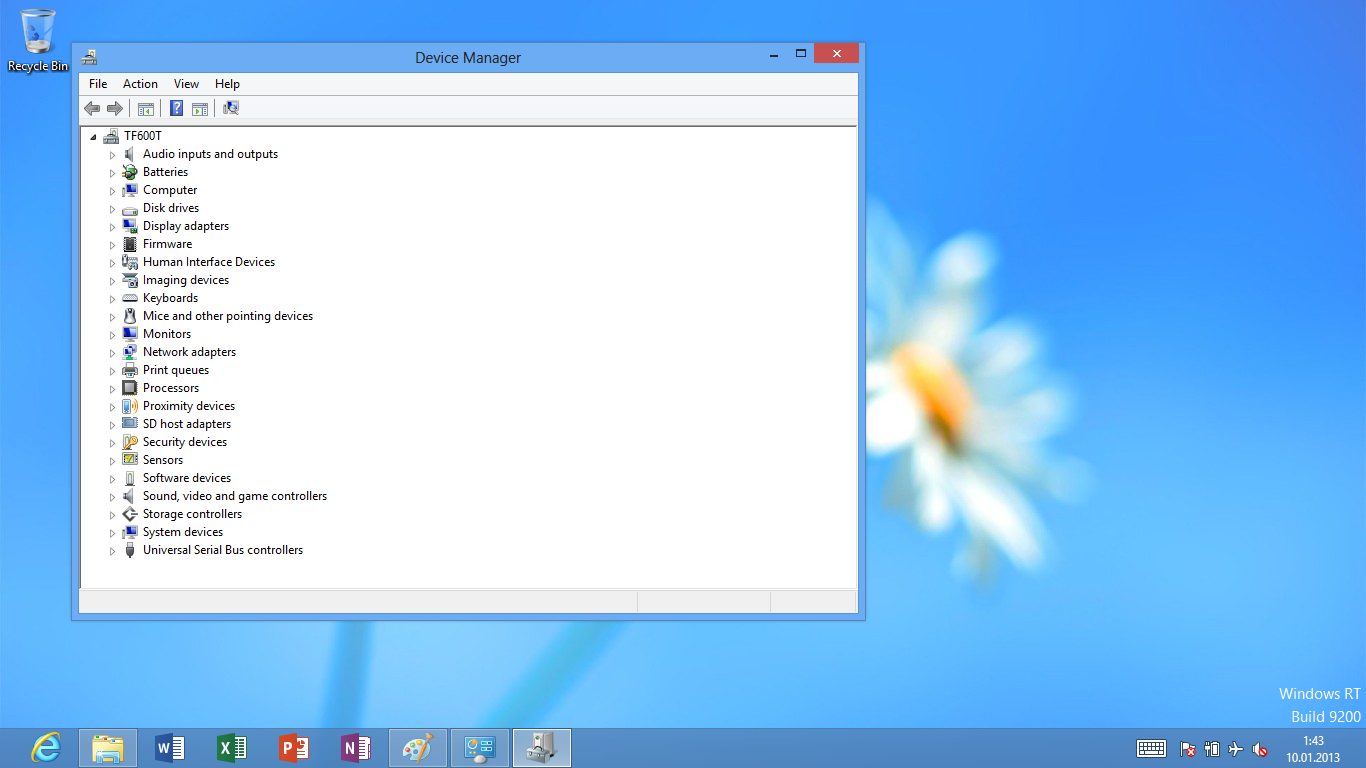The image size is (1366, 768).
Task: Open the Recycle Bin desktop icon
Action: 38,40
